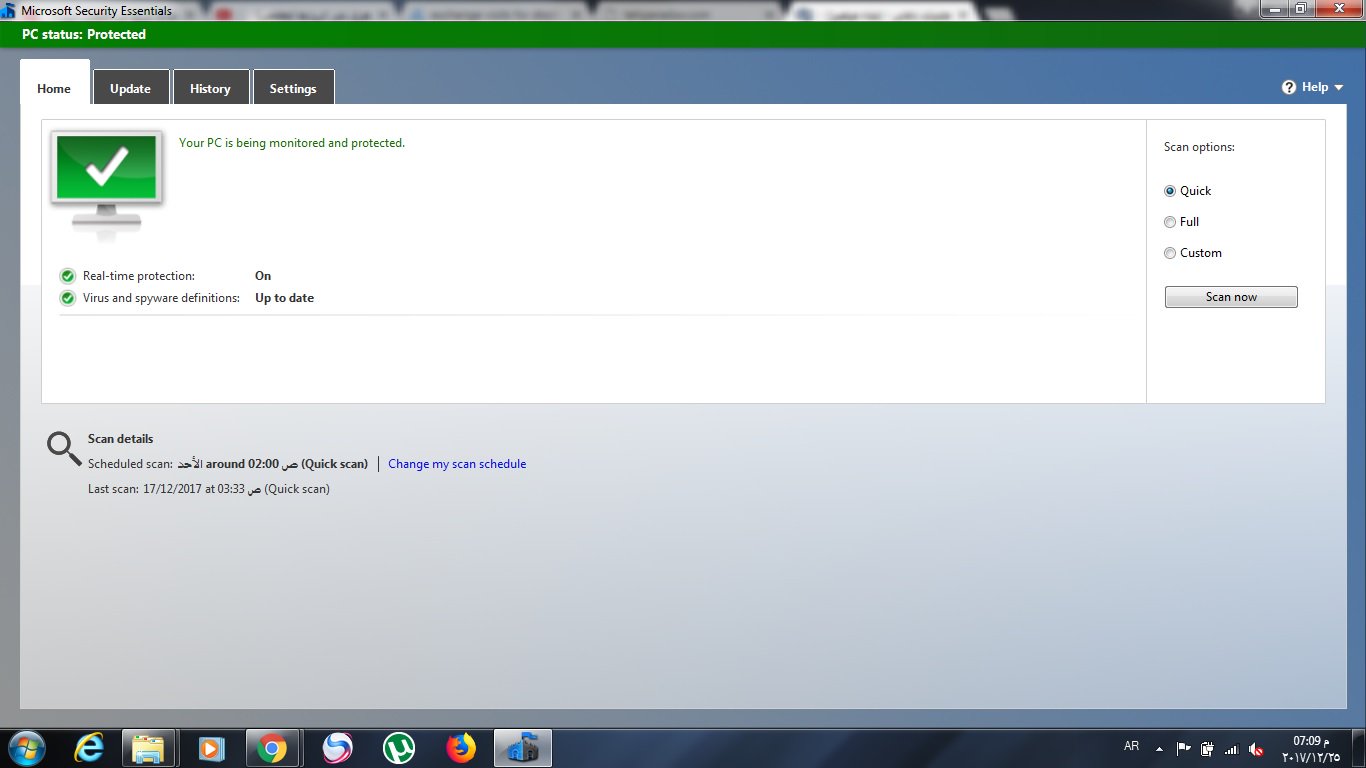Choose the Custom scan radio button
Viewport: 1366px width, 768px height.
tap(1170, 253)
